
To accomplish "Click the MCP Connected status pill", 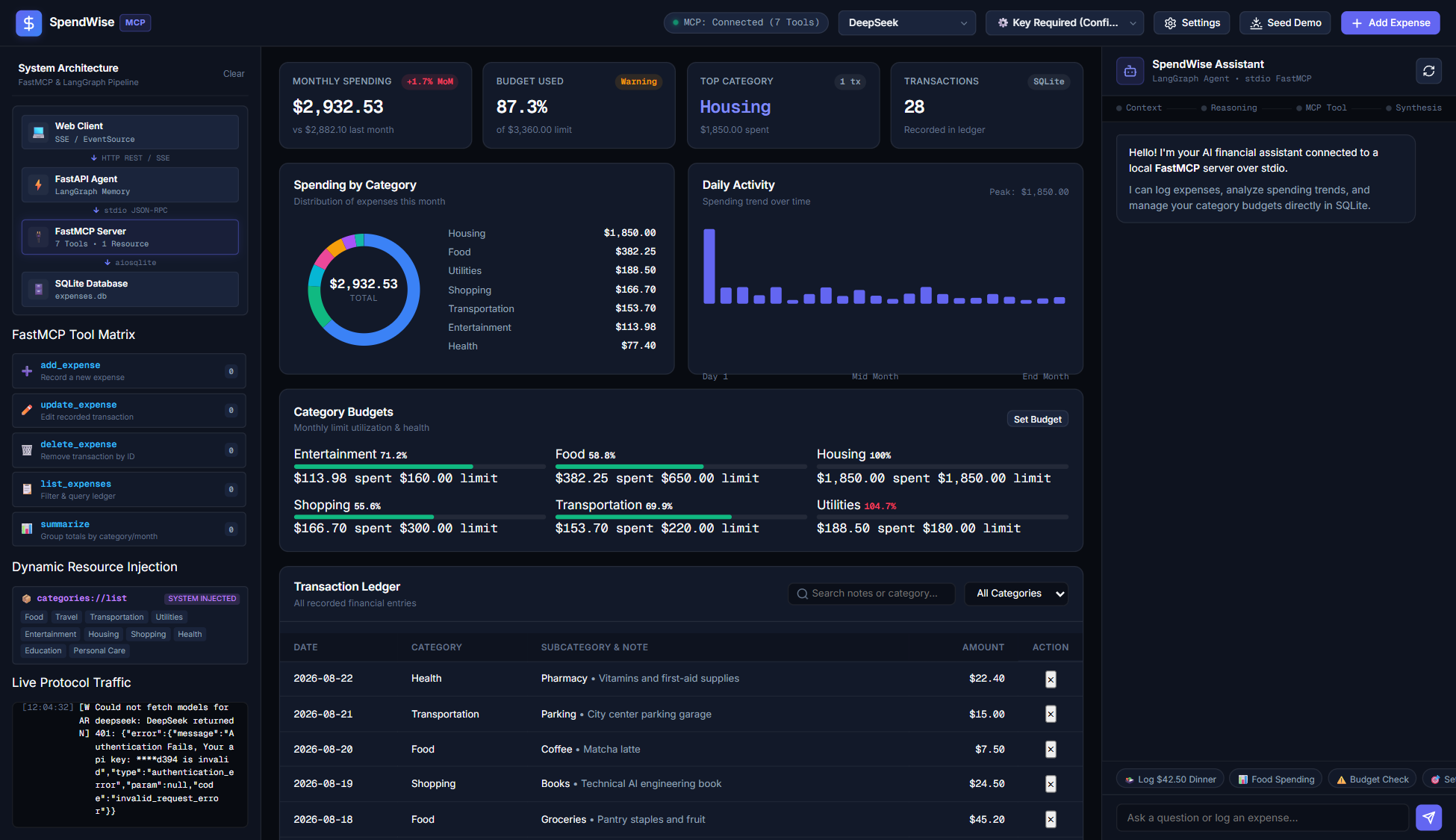I will pos(746,23).
